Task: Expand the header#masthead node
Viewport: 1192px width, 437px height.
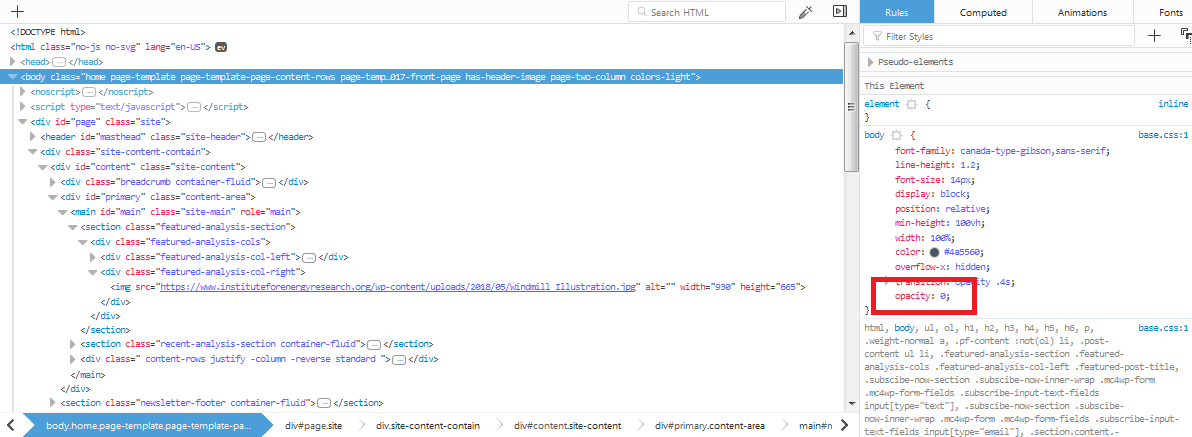Action: click(x=33, y=137)
